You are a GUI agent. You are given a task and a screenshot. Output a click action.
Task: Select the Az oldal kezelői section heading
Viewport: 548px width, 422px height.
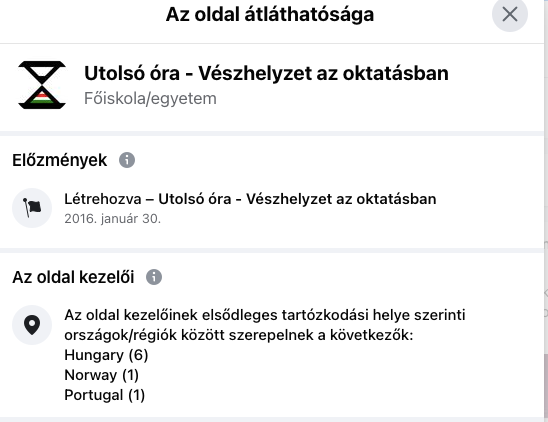point(73,277)
